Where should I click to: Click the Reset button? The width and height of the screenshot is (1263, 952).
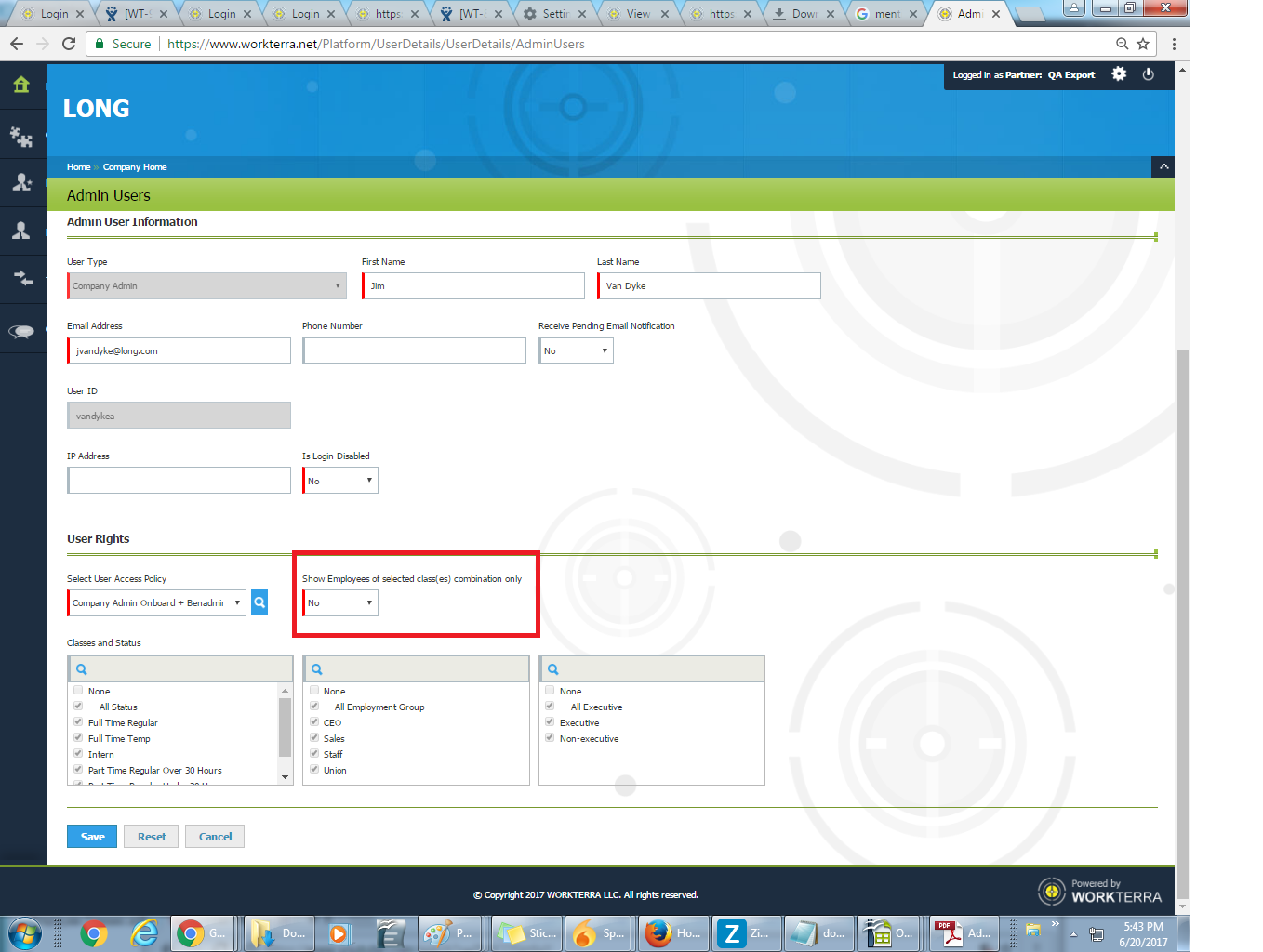pyautogui.click(x=152, y=837)
